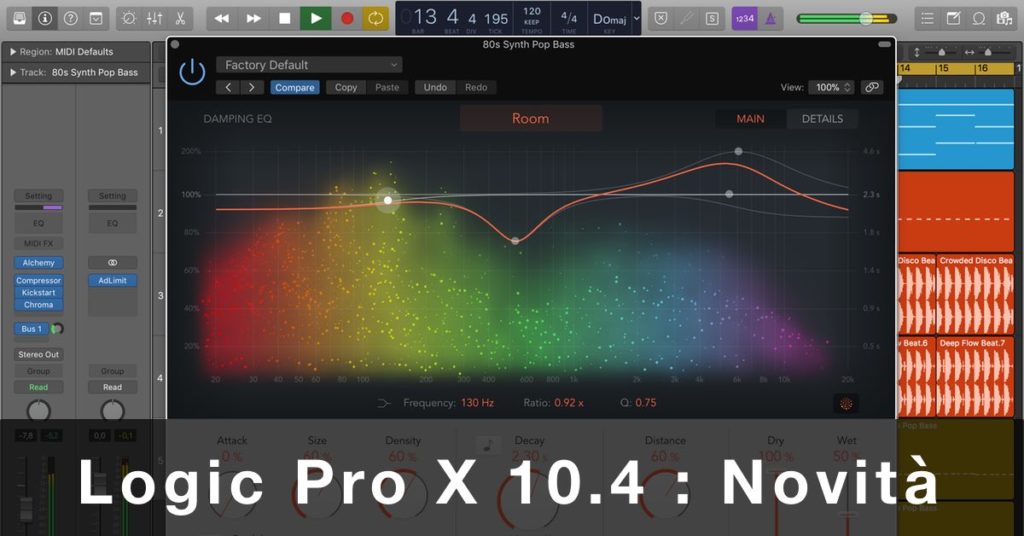
Task: Expand the Track: 80s Synth Pop Bass triangle
Action: [13, 72]
